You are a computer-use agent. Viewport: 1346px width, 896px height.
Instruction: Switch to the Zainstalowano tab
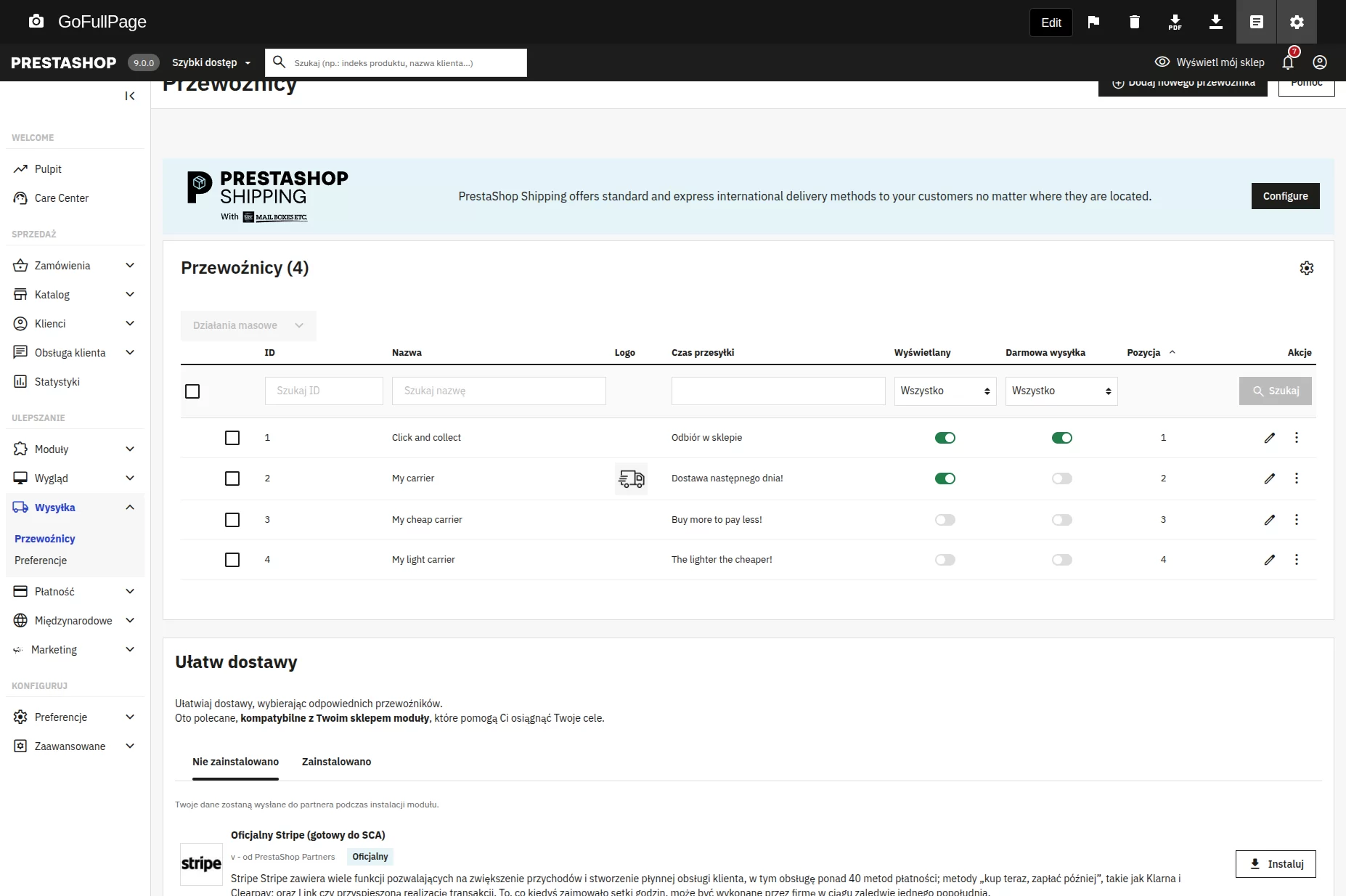tap(336, 762)
